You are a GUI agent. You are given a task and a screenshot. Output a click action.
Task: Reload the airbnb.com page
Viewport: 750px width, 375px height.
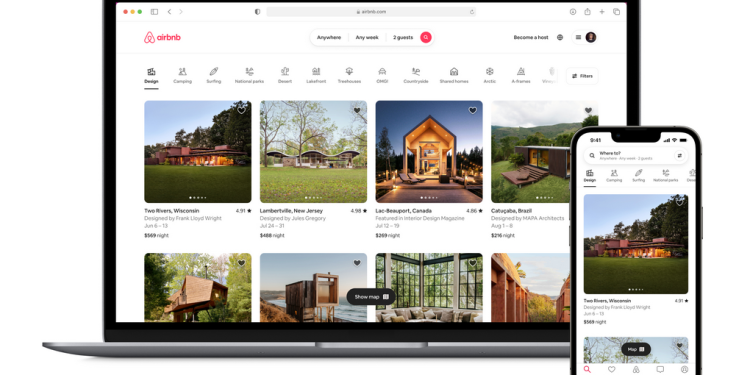click(472, 11)
